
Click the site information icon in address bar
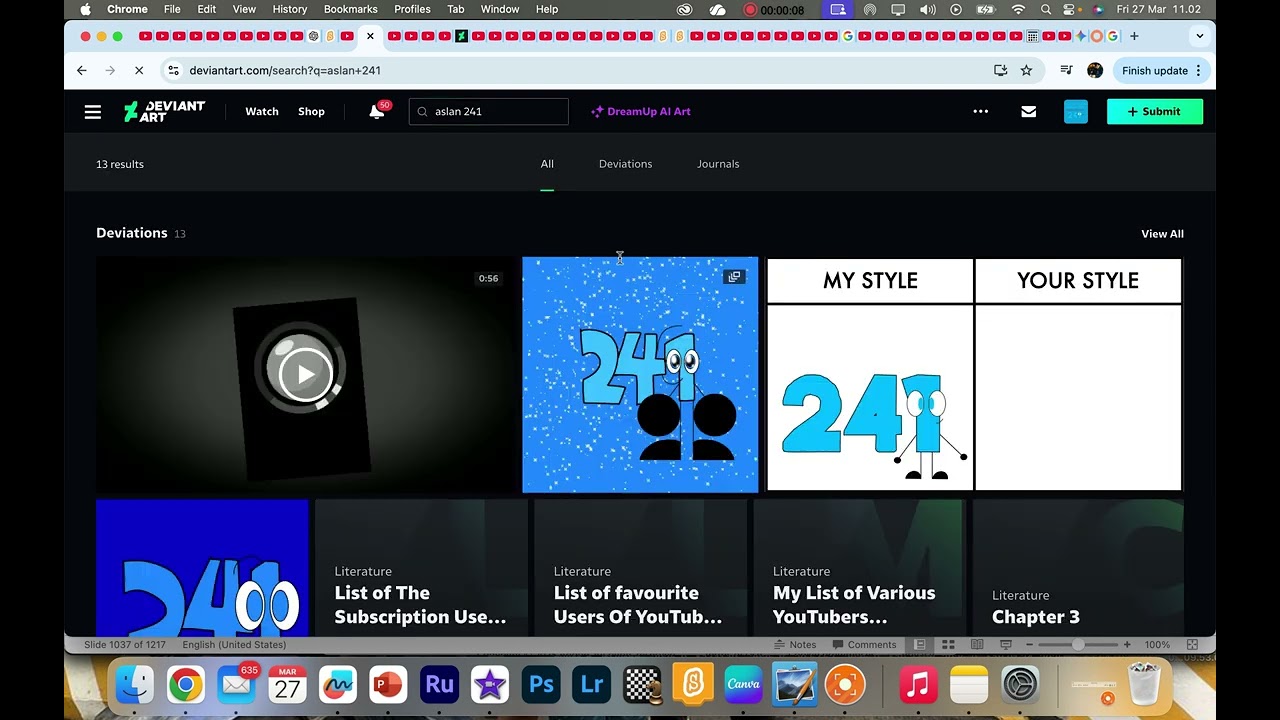[173, 71]
